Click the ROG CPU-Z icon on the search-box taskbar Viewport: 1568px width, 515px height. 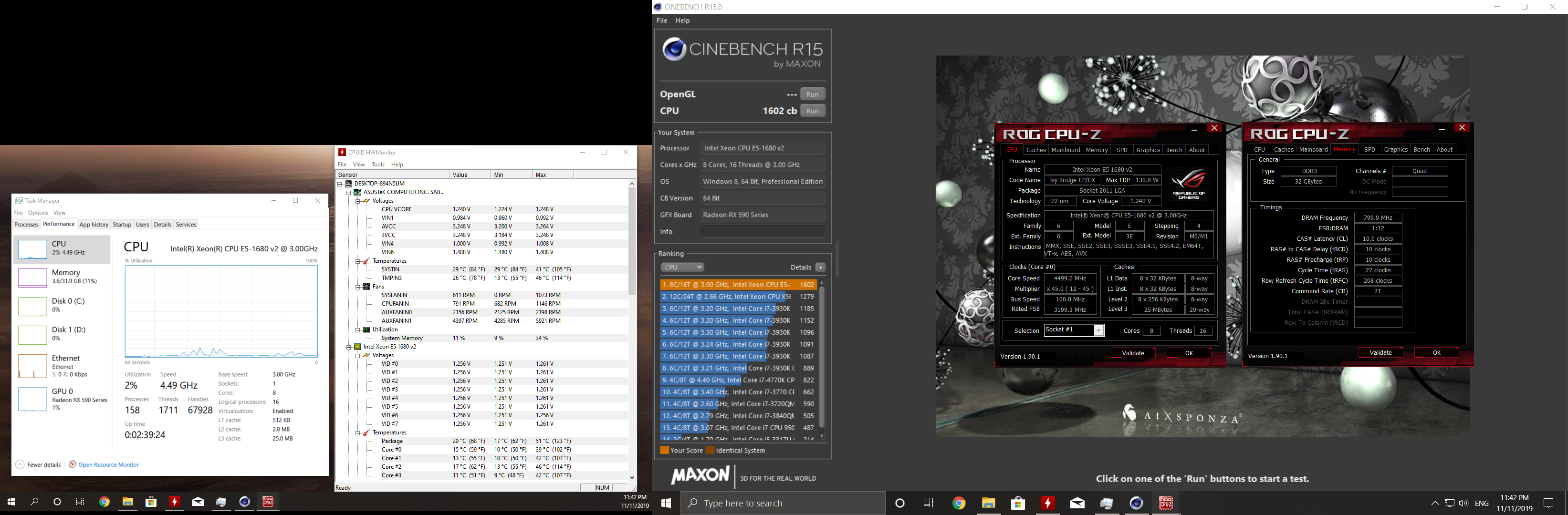pos(1166,504)
